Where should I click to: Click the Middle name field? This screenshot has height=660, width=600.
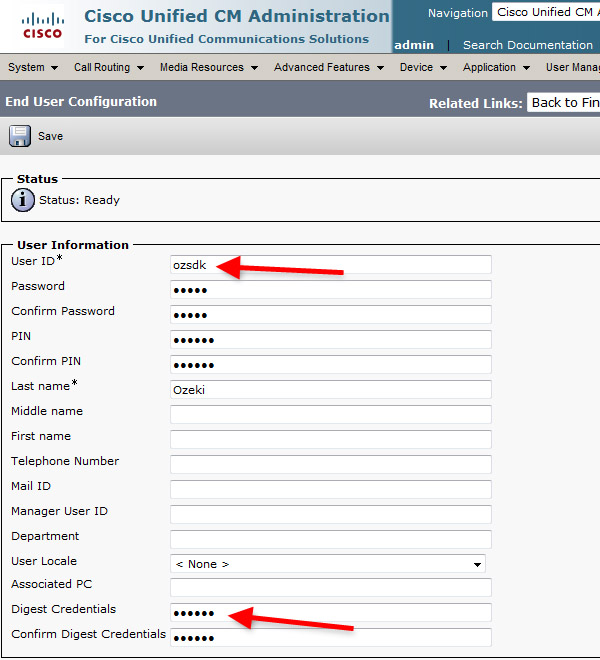click(x=331, y=415)
